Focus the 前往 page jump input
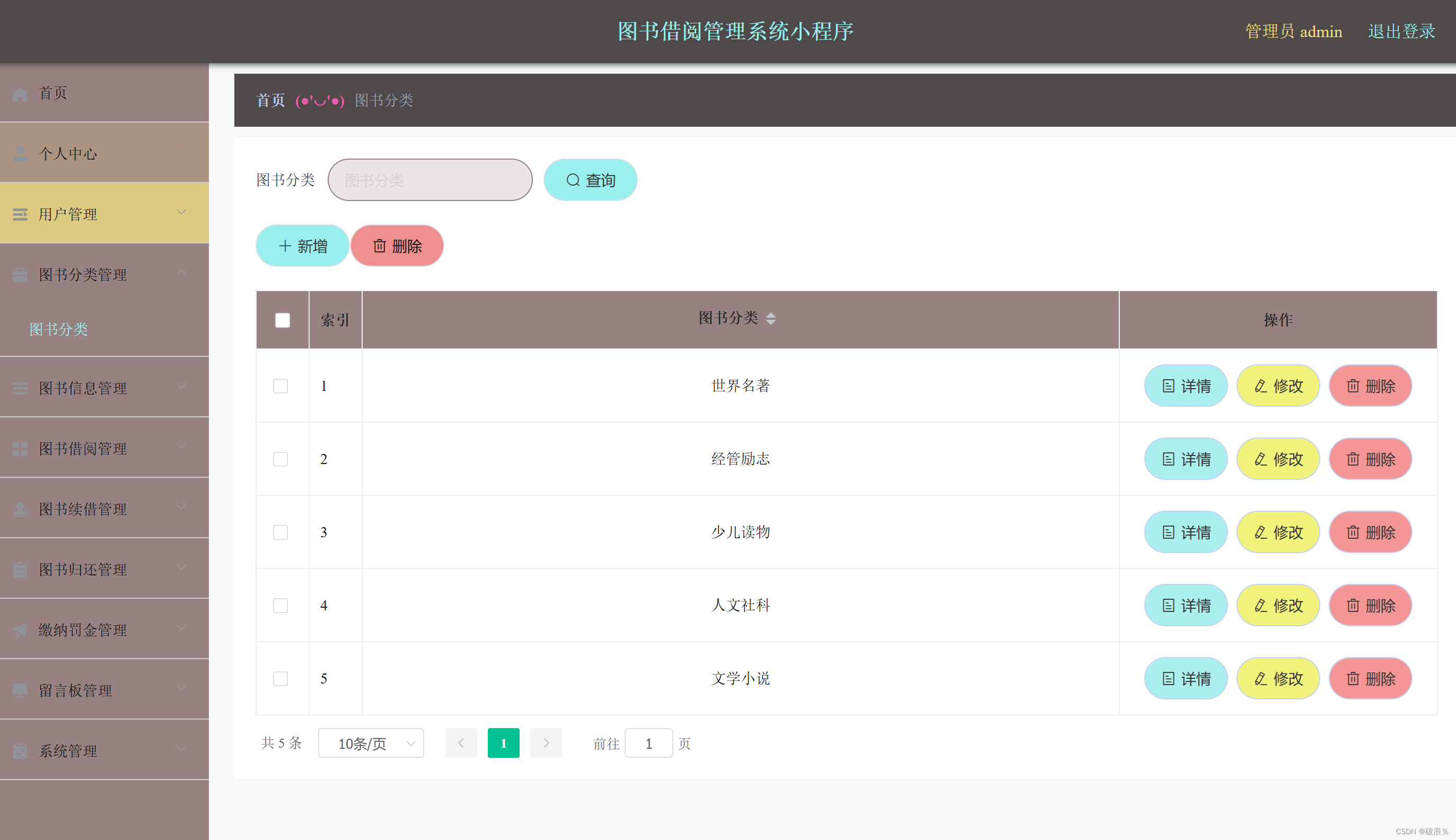Screen dimensions: 1456x840 click(648, 743)
